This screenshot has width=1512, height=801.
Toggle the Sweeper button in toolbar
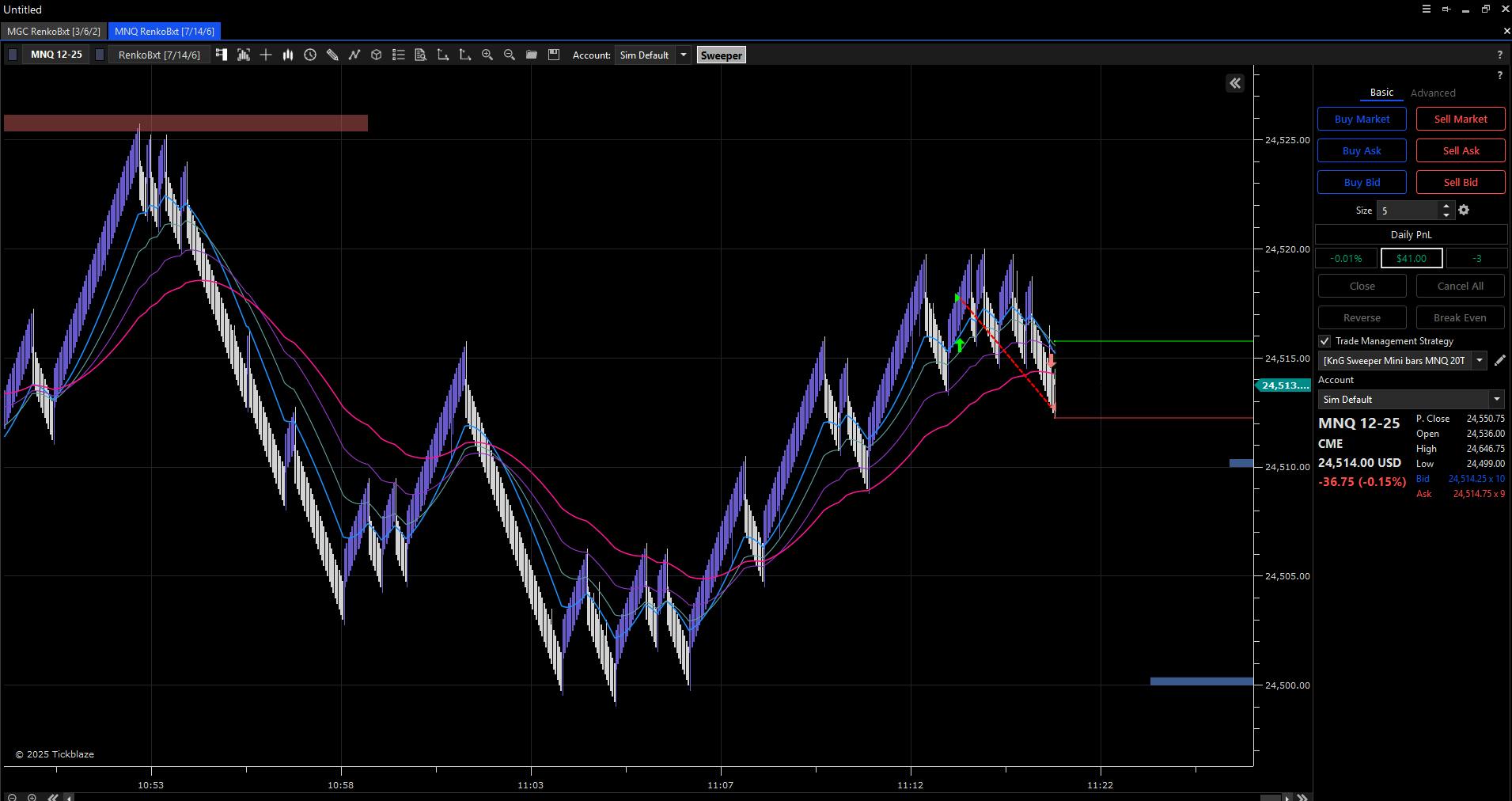pyautogui.click(x=721, y=55)
